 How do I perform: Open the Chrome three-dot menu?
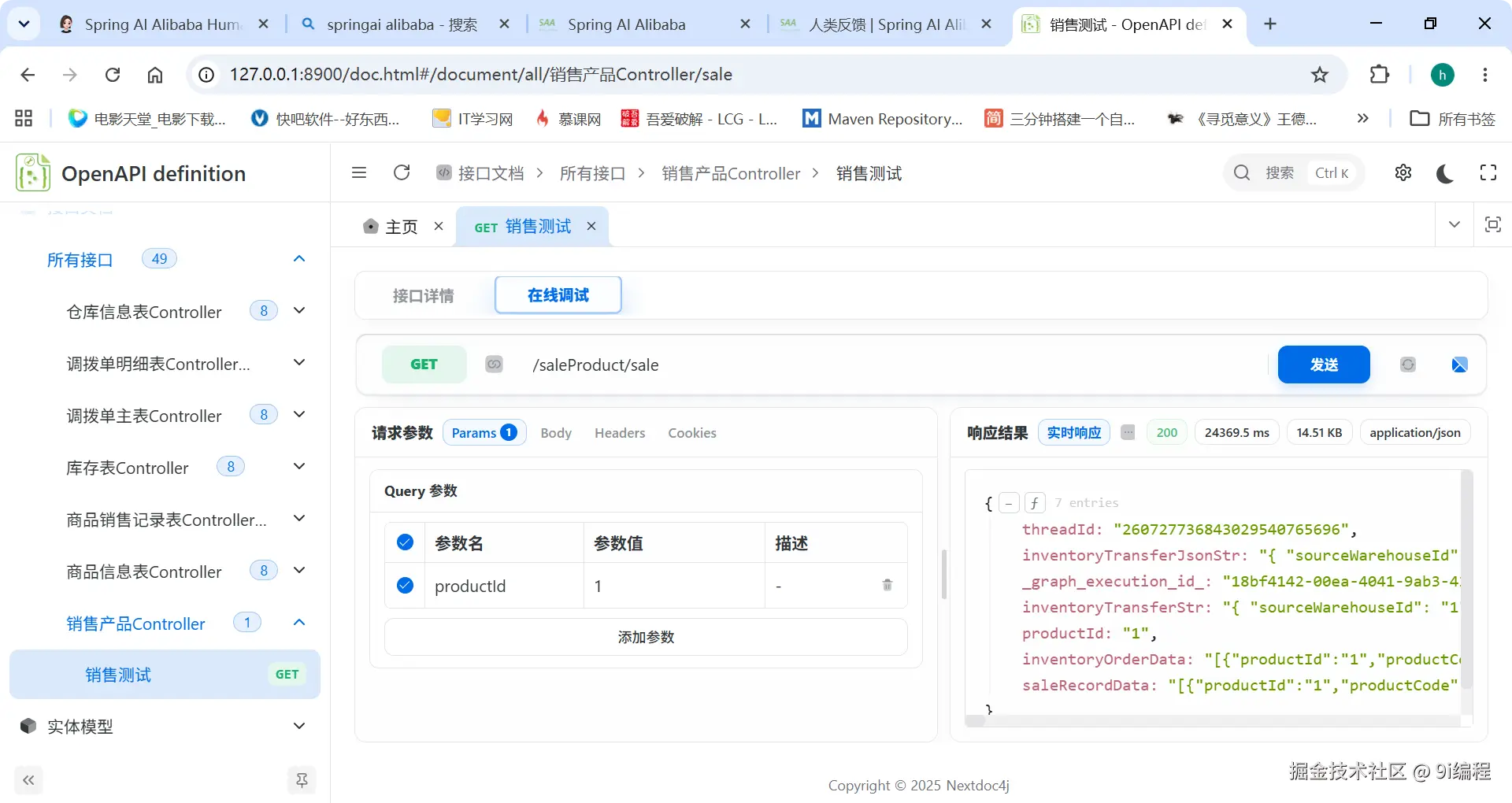click(1485, 75)
